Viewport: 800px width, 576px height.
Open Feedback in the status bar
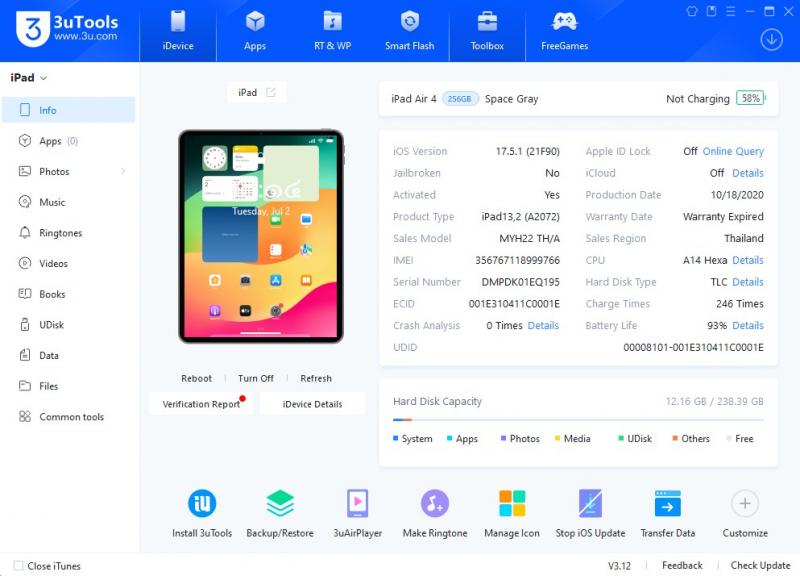coord(682,565)
